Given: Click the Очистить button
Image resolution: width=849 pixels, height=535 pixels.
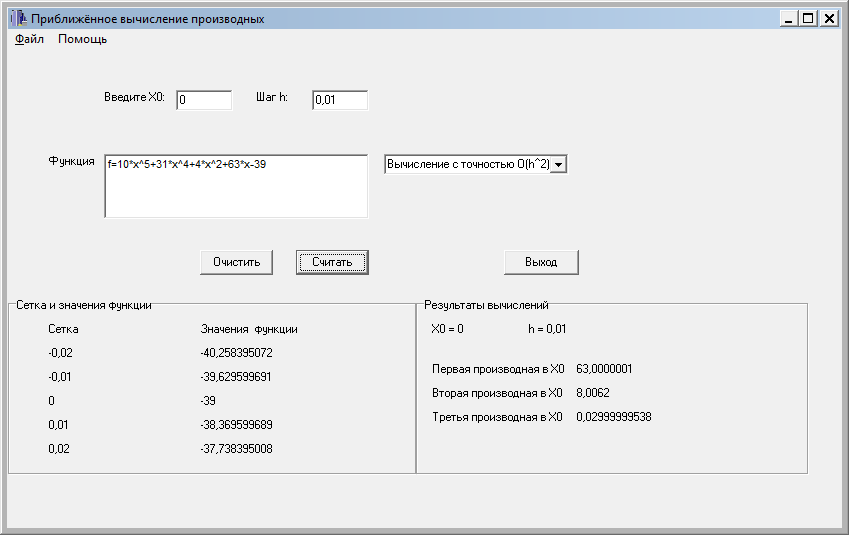Looking at the screenshot, I should [237, 262].
